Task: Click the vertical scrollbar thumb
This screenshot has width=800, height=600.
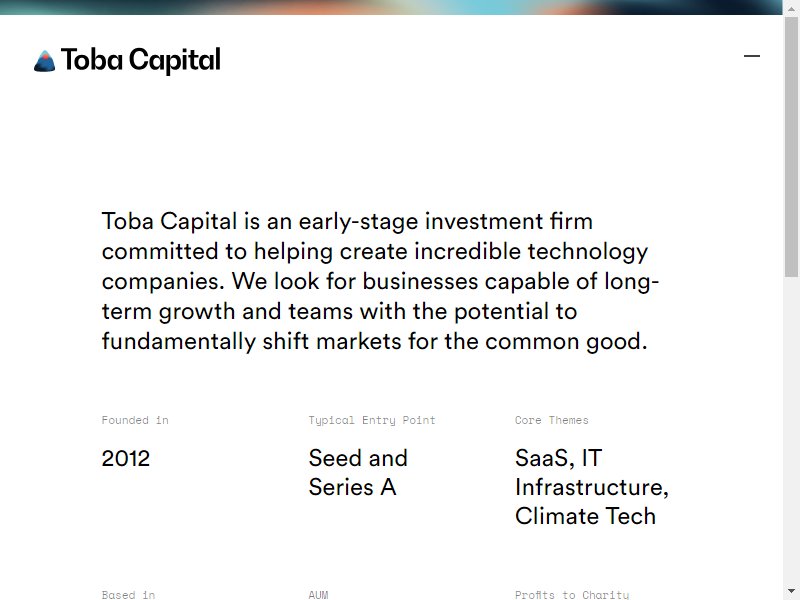Action: [791, 147]
